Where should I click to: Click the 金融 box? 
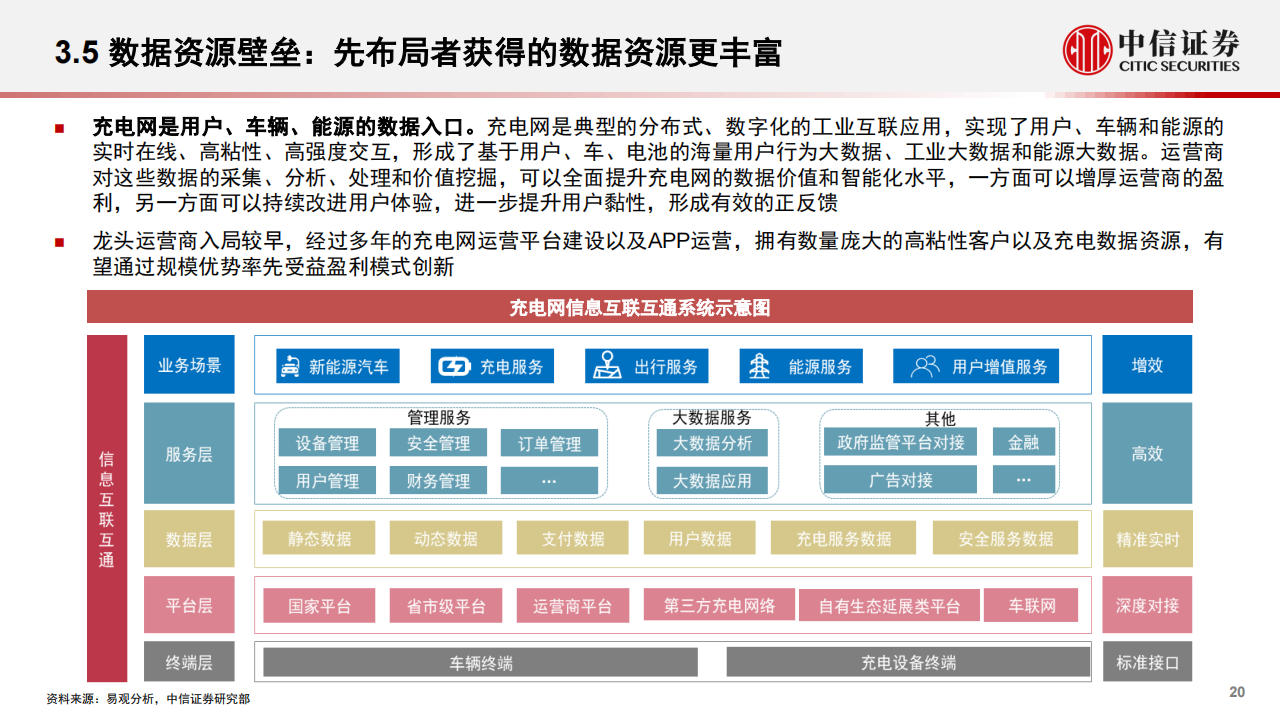[x=1023, y=442]
